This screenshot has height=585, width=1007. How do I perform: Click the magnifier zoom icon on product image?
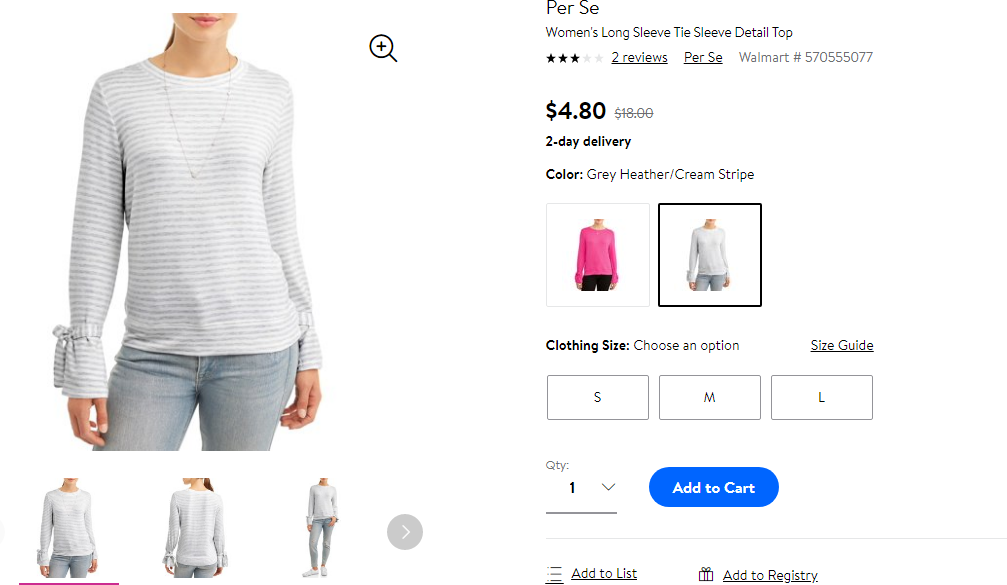(383, 48)
